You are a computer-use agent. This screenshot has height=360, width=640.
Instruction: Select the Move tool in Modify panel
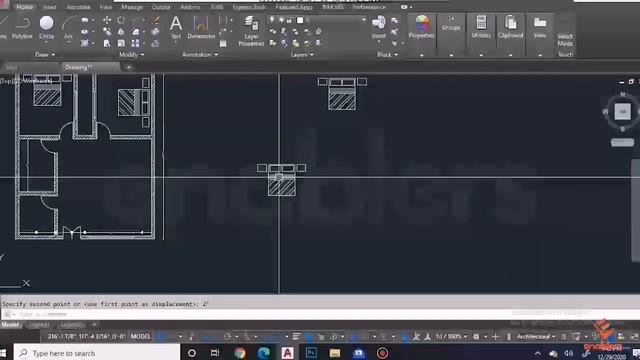pyautogui.click(x=107, y=20)
